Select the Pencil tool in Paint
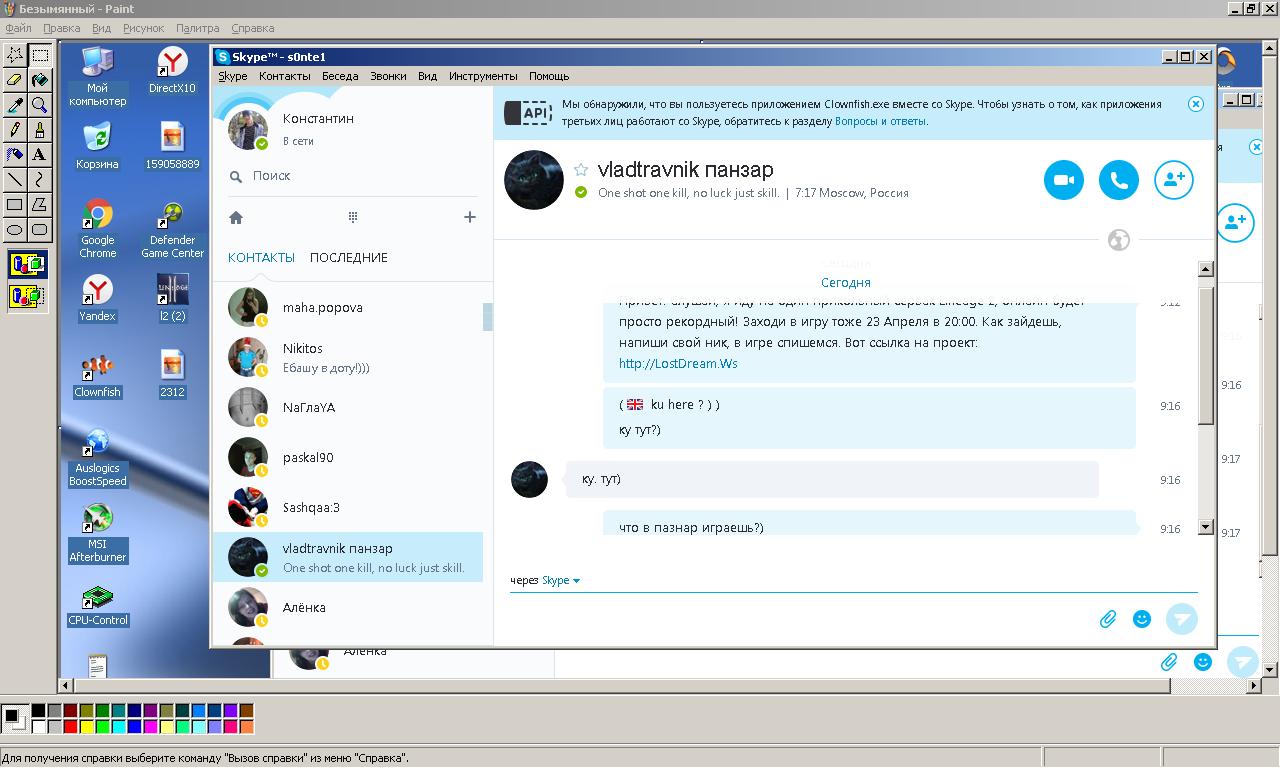The image size is (1280, 768). click(x=15, y=129)
